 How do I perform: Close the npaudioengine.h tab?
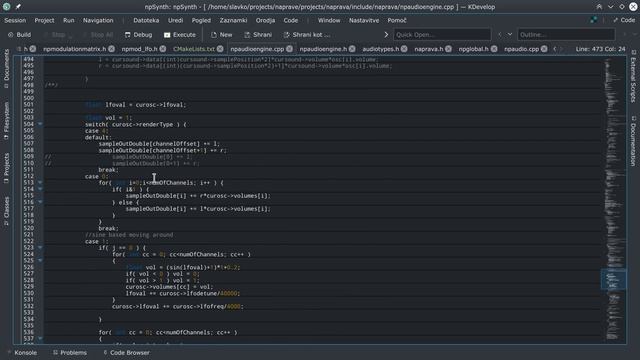click(352, 49)
